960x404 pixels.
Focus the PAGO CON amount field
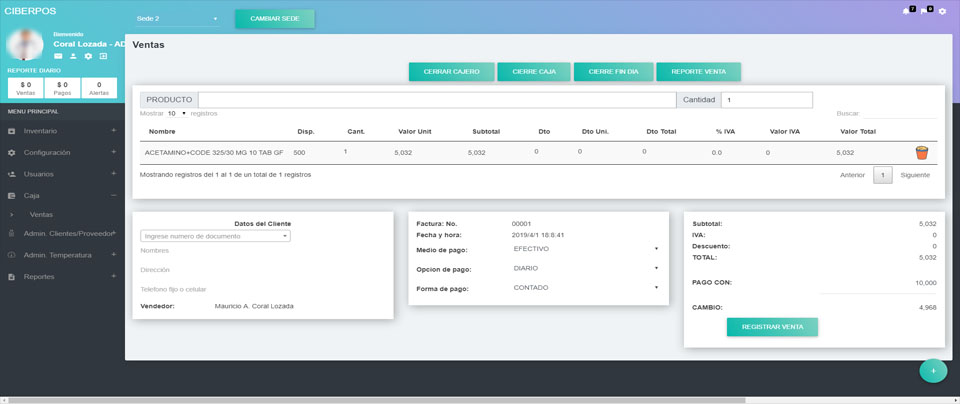click(879, 283)
